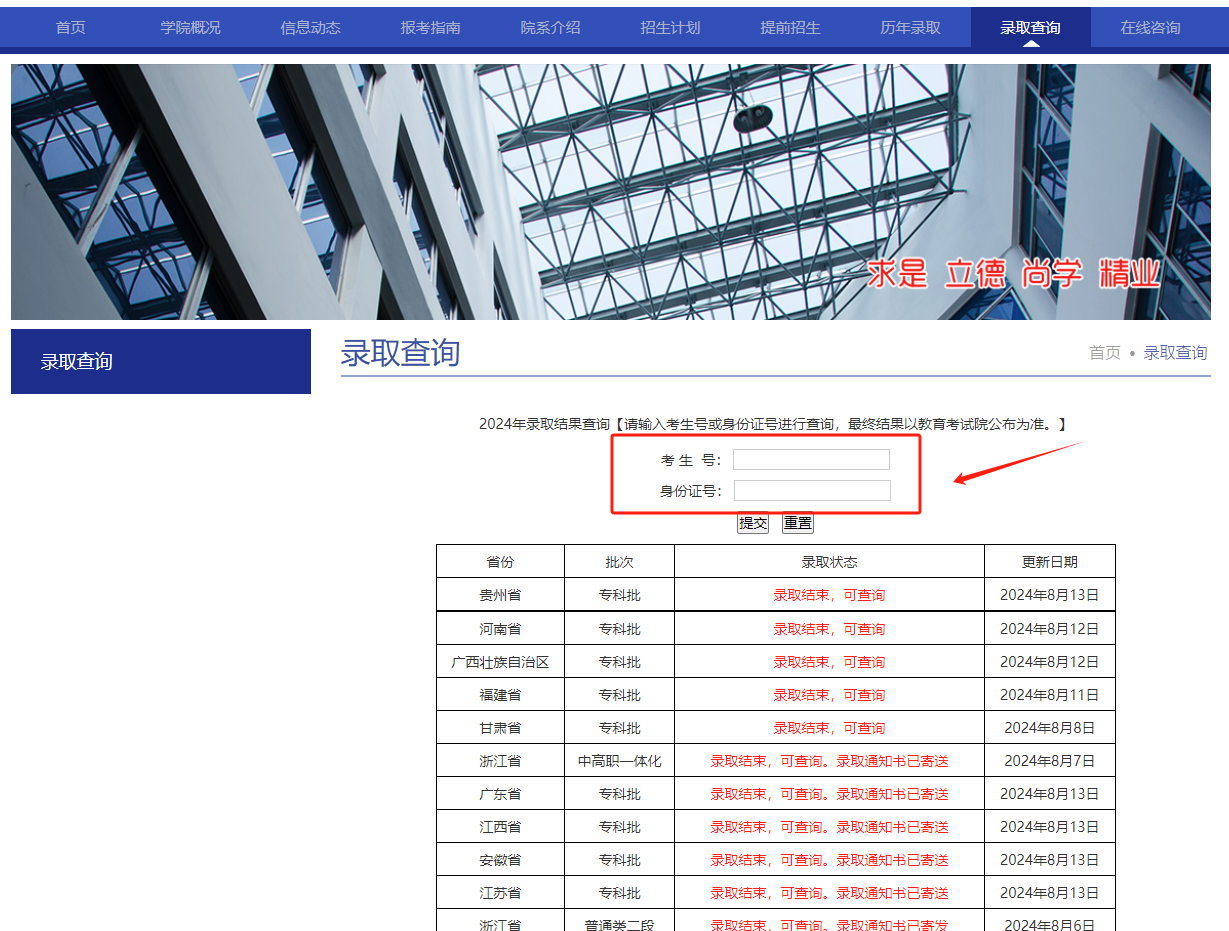Click the 院系介绍 navigation item

[550, 28]
